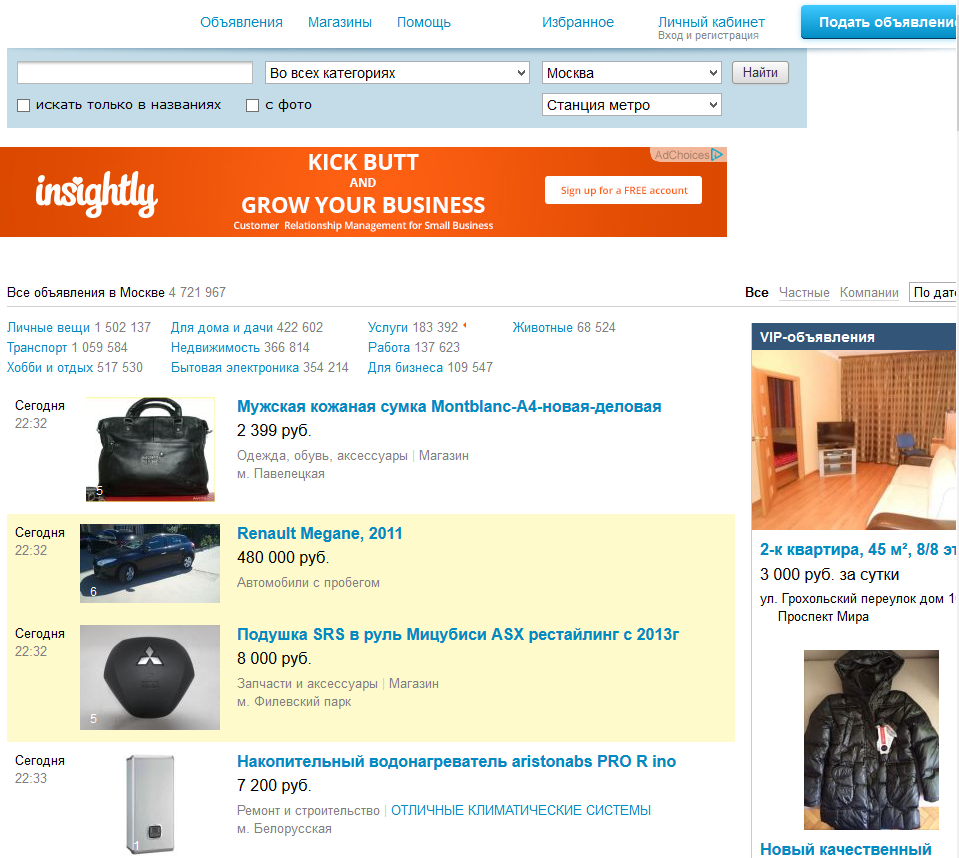Click the 'Одежда, обувь, аксессуары' category text
Screen dimensions: 959x858
pyautogui.click(x=322, y=456)
